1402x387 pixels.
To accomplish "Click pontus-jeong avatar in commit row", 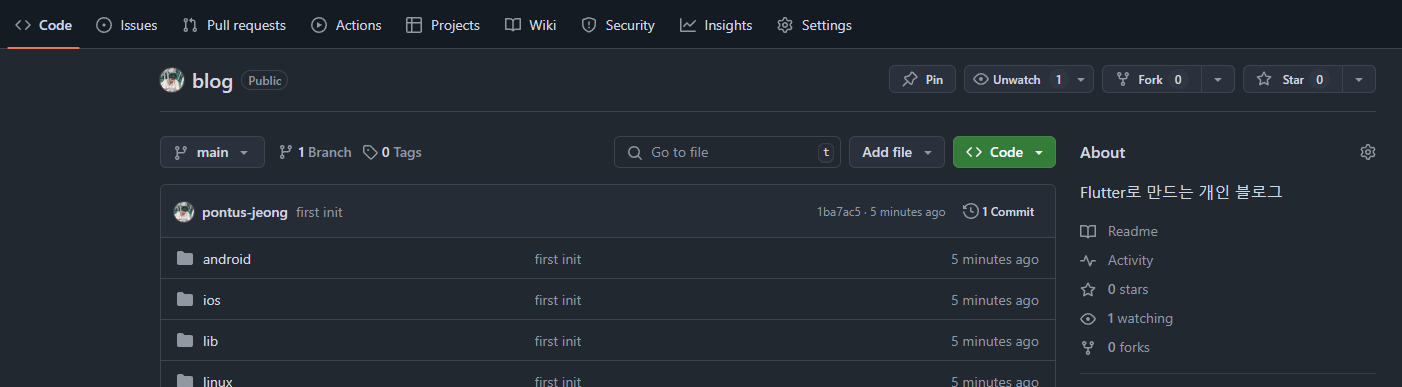I will click(184, 212).
